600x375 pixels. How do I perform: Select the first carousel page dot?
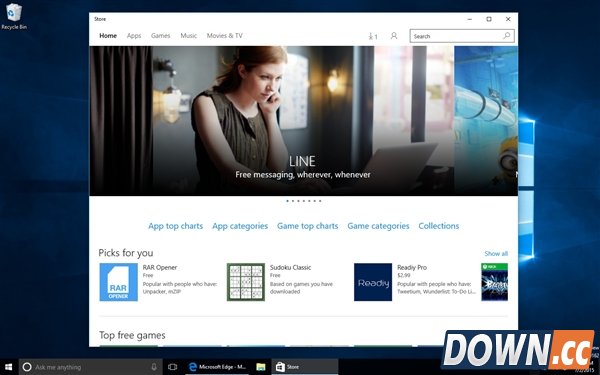pos(287,201)
